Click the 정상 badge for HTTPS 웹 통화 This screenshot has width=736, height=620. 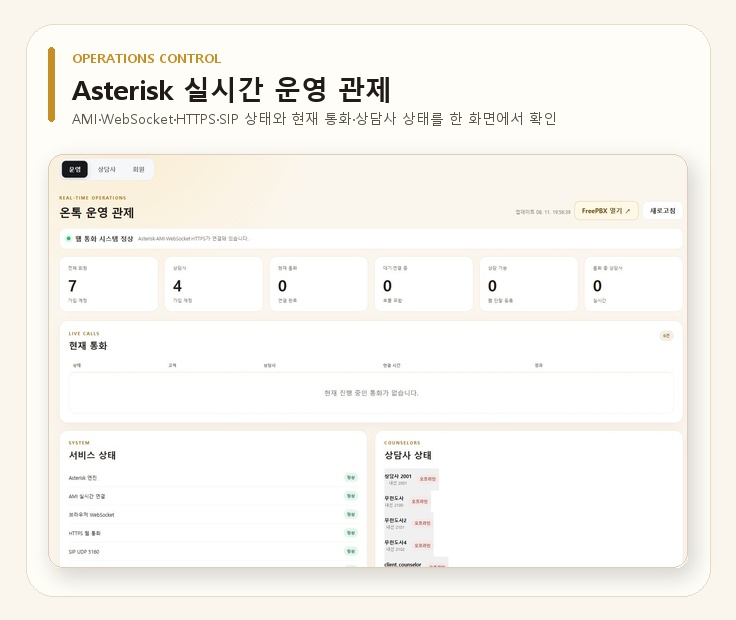click(351, 533)
